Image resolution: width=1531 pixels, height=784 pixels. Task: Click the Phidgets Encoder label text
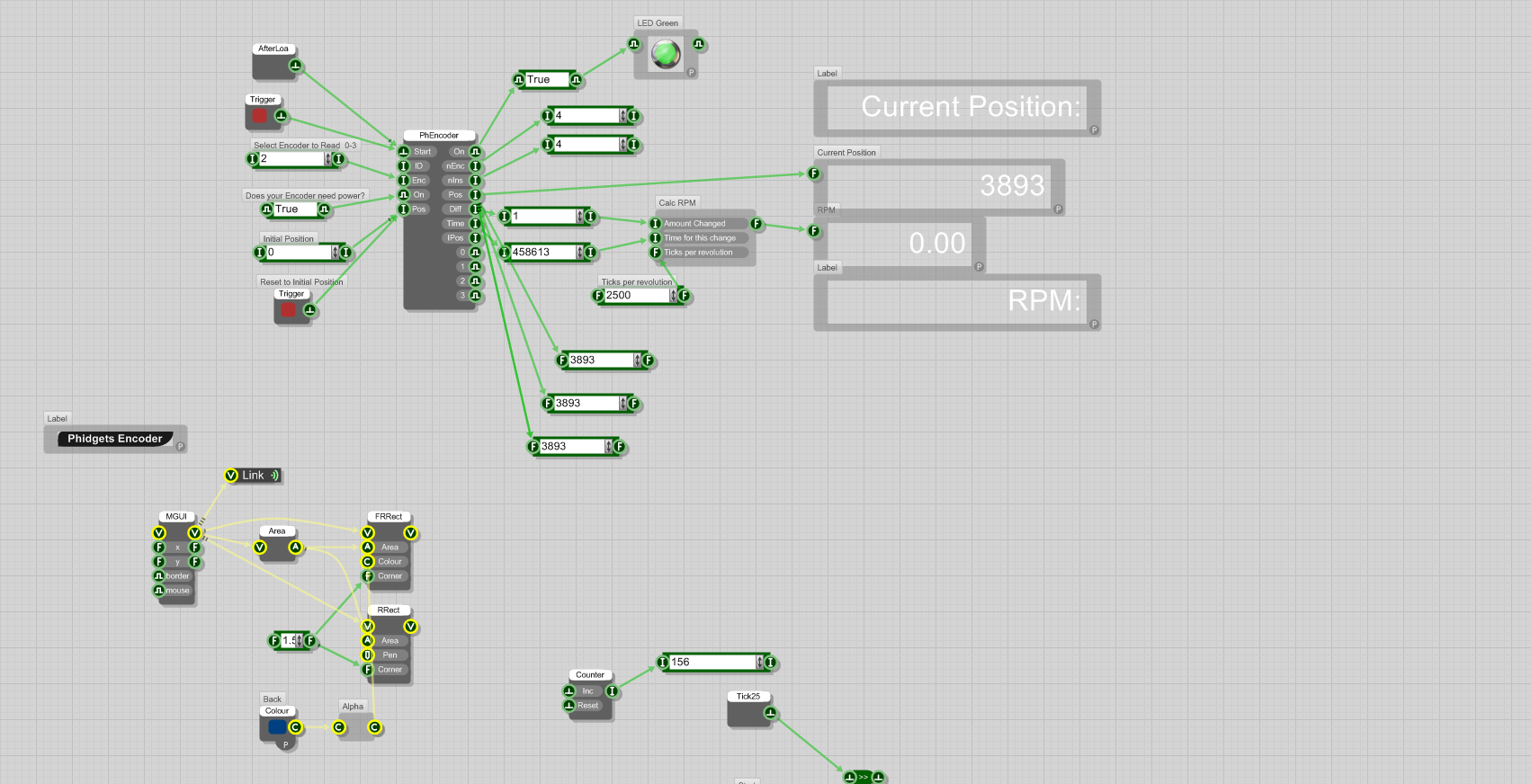tap(115, 439)
